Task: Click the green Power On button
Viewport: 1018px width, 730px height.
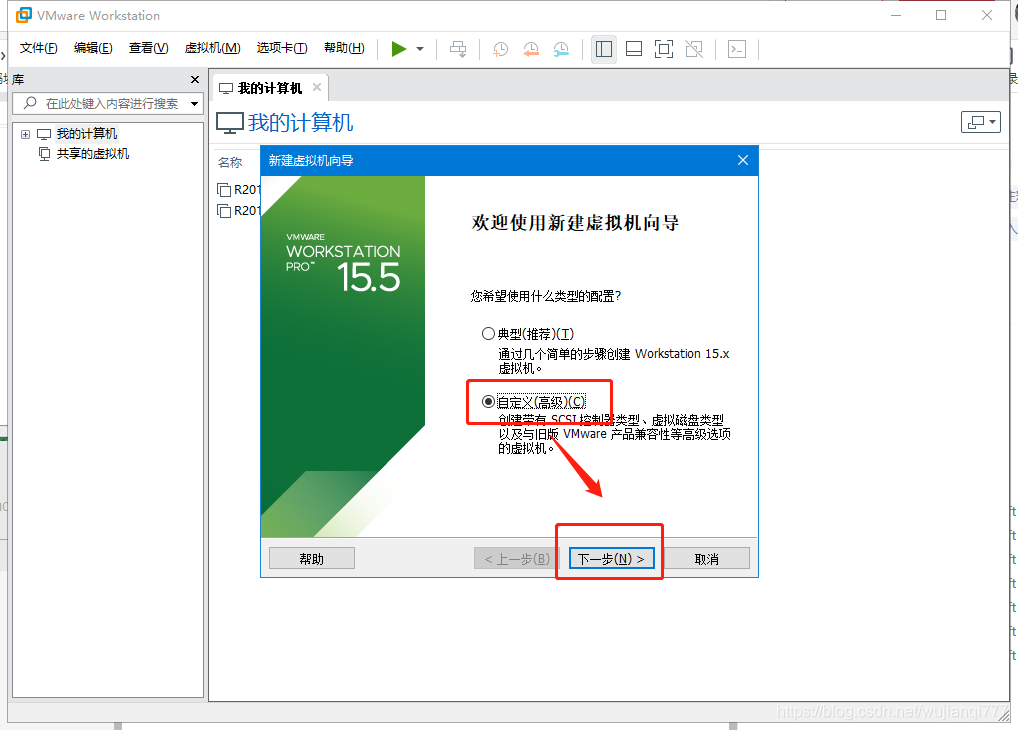Action: pos(398,48)
